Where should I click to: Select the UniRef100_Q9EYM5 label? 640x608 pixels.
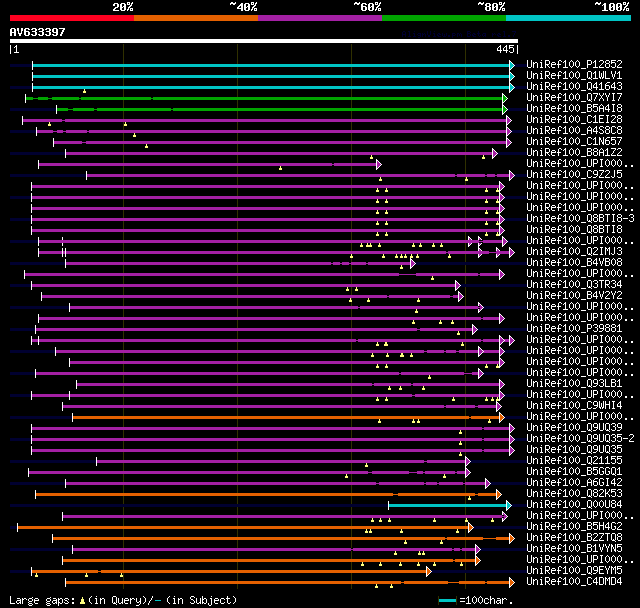point(574,571)
